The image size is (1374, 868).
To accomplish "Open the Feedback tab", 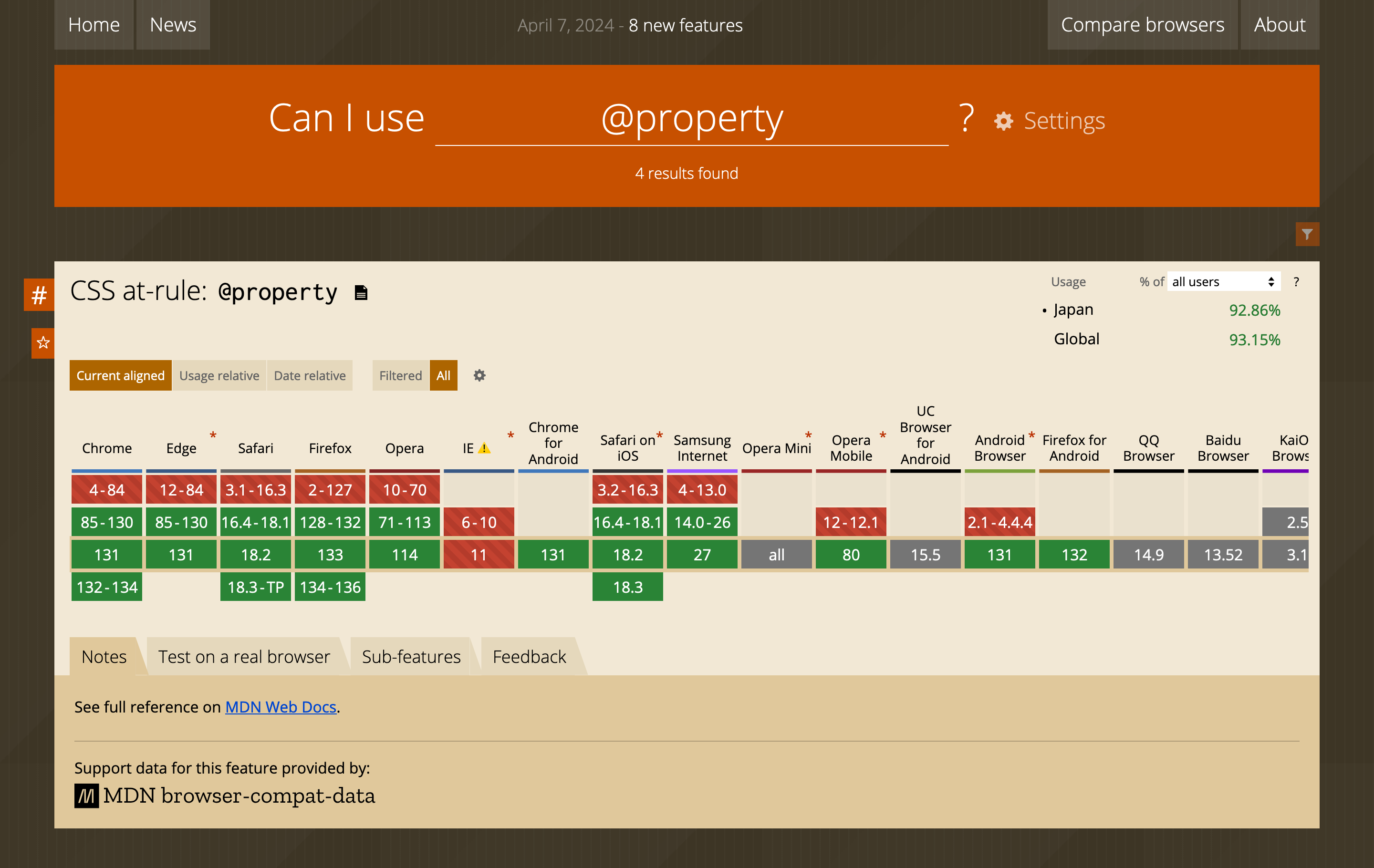I will [530, 656].
